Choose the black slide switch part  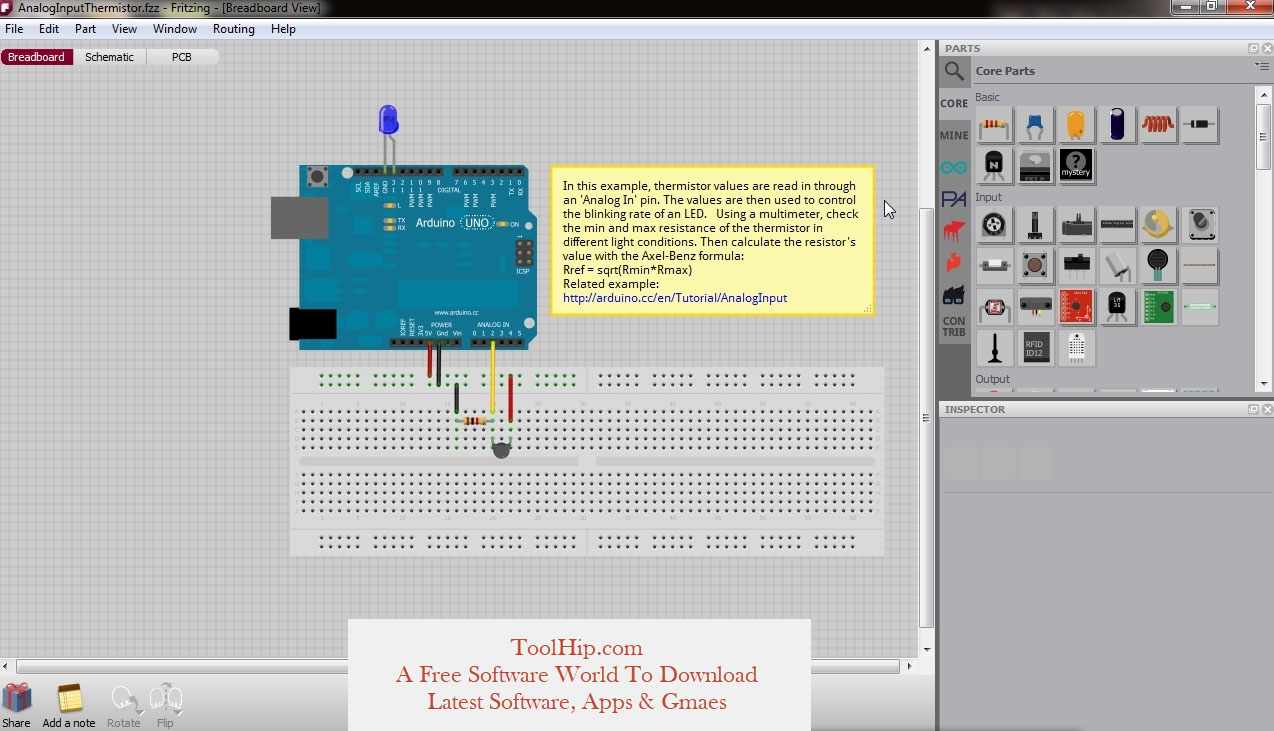click(x=1076, y=266)
